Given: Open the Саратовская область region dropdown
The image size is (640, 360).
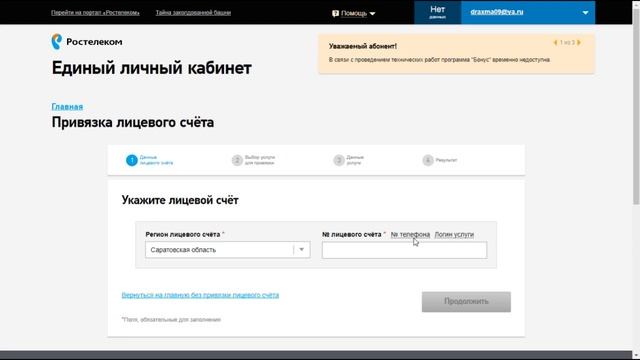Looking at the screenshot, I should click(227, 250).
